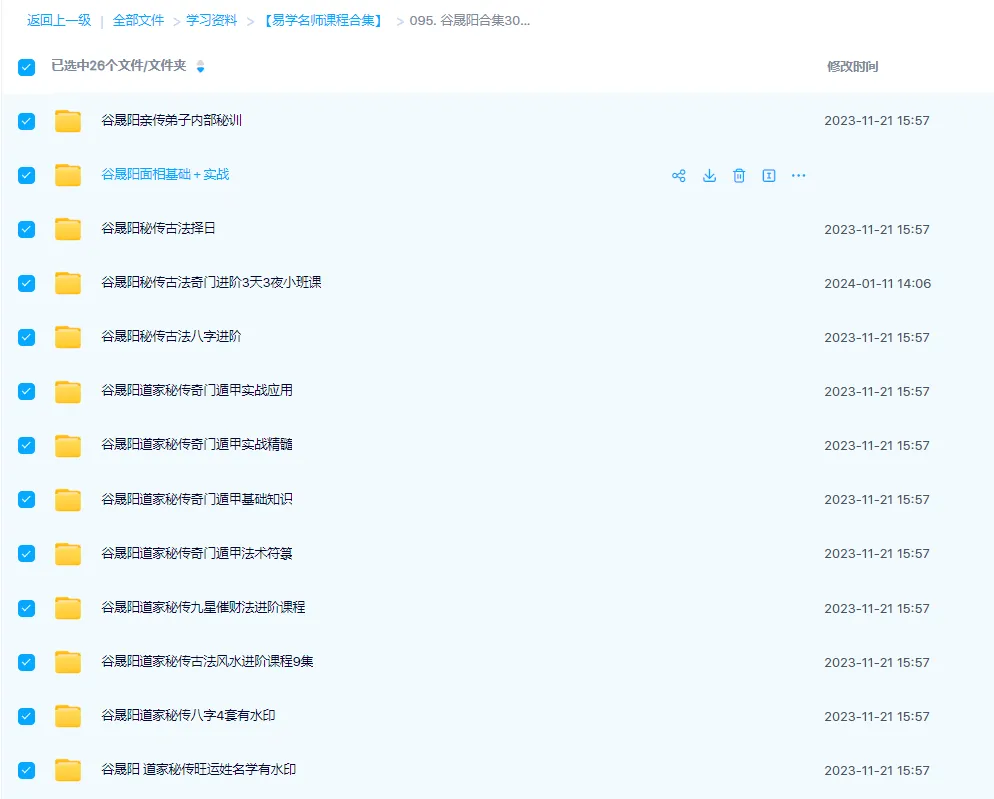
Task: Uncheck 谷晟阳秘传古法奇门进阶3天3夜小班课 checkbox
Action: point(27,283)
